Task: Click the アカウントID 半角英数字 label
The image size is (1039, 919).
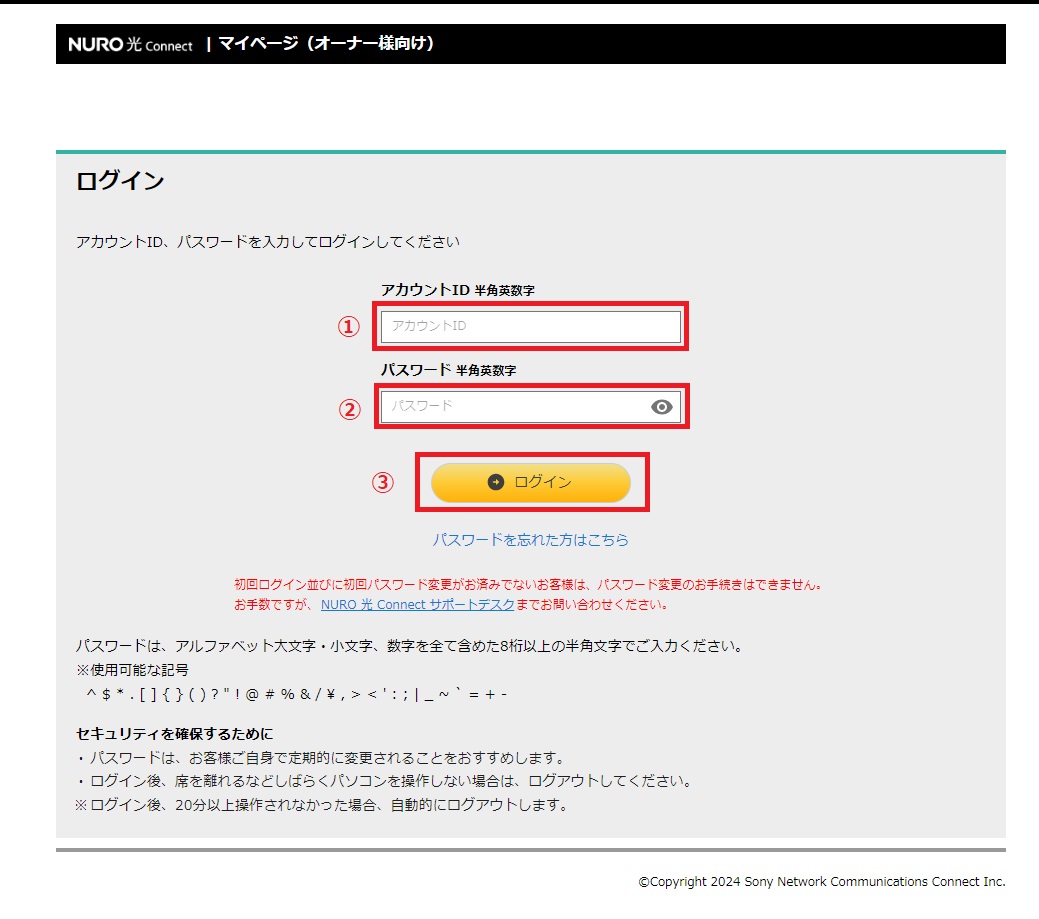Action: (x=458, y=290)
